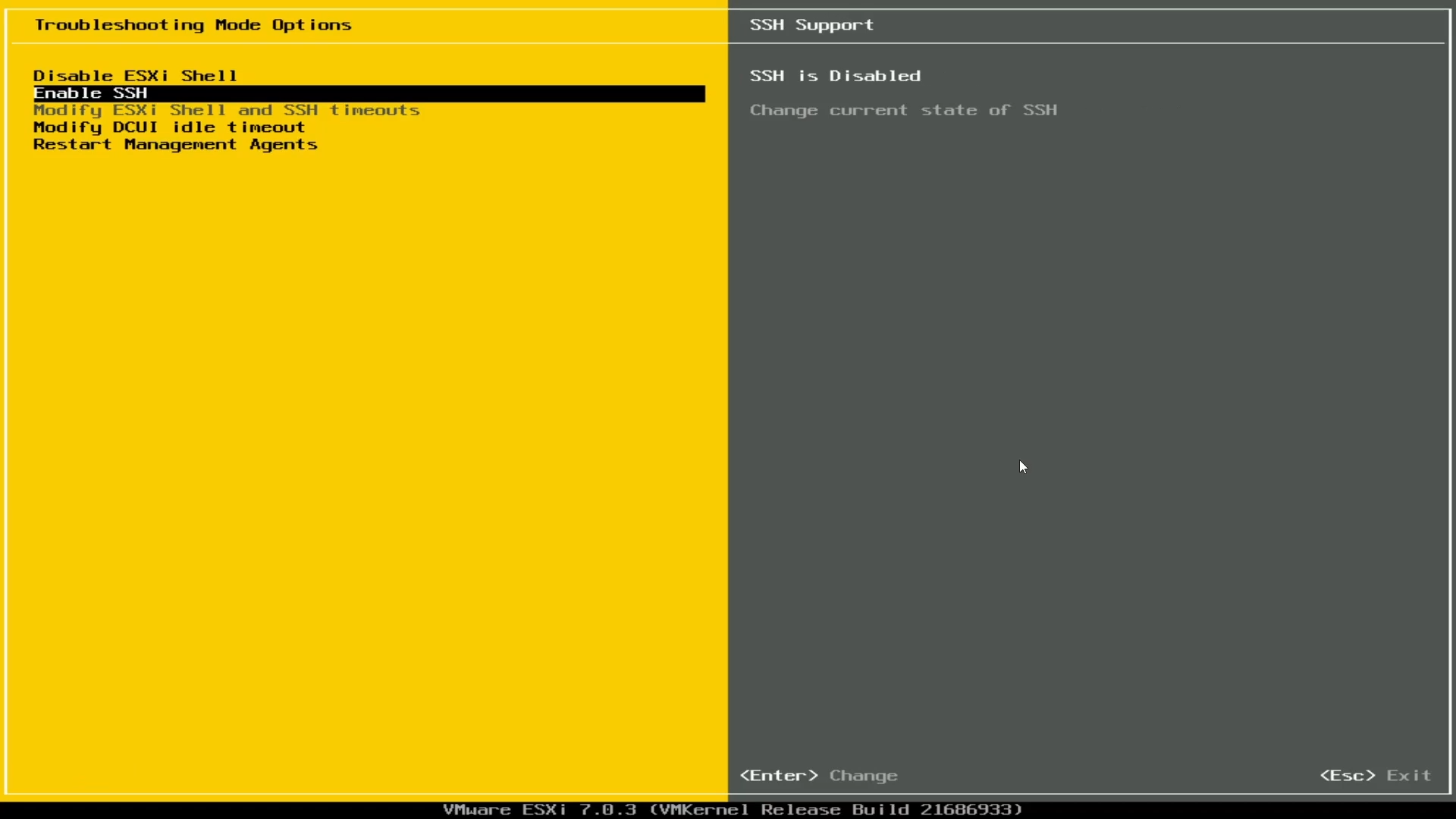The height and width of the screenshot is (819, 1456).
Task: Click the "SSH Support" panel title
Action: (x=811, y=24)
